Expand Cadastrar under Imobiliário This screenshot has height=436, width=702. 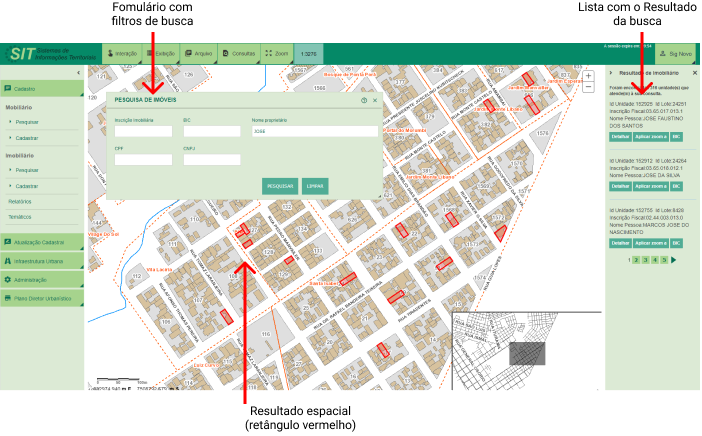[x=27, y=186]
